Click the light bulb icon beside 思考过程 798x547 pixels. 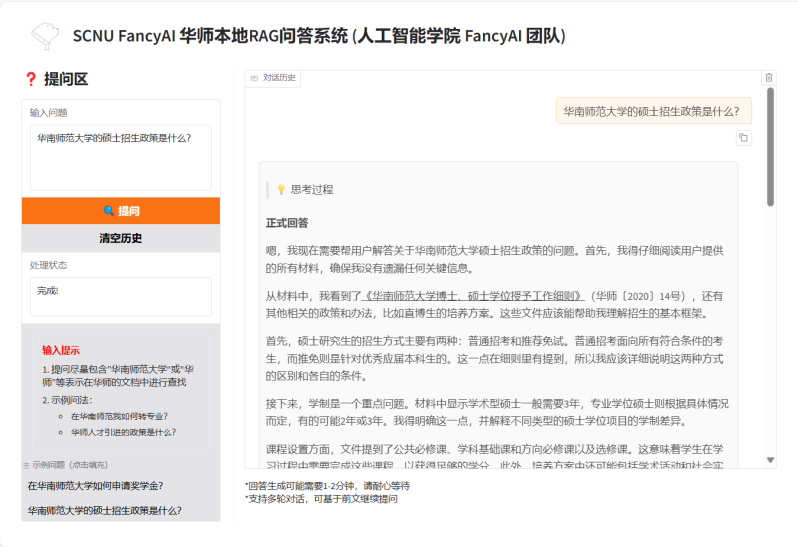point(281,189)
